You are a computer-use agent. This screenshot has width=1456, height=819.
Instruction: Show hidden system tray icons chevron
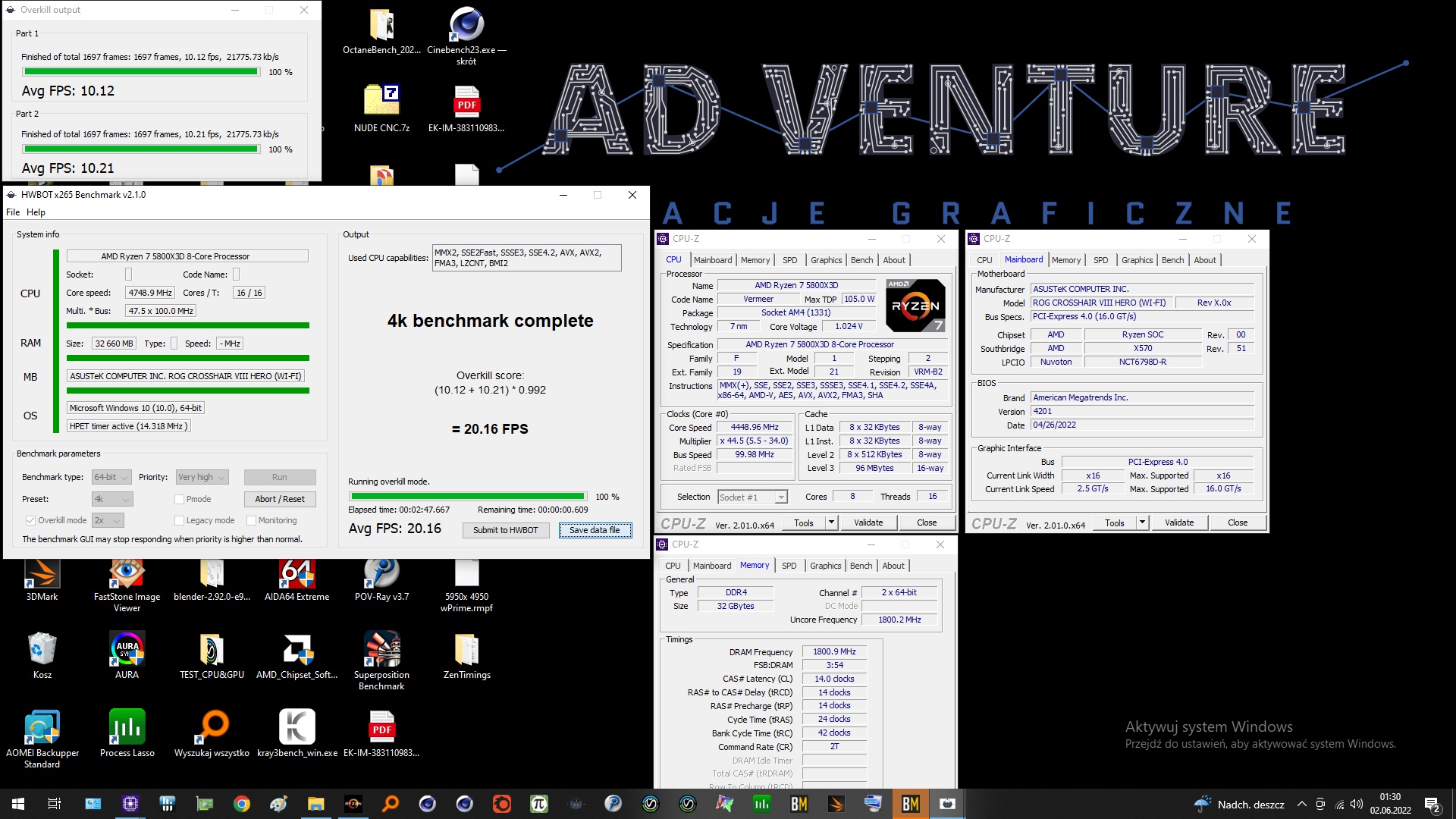point(1301,804)
